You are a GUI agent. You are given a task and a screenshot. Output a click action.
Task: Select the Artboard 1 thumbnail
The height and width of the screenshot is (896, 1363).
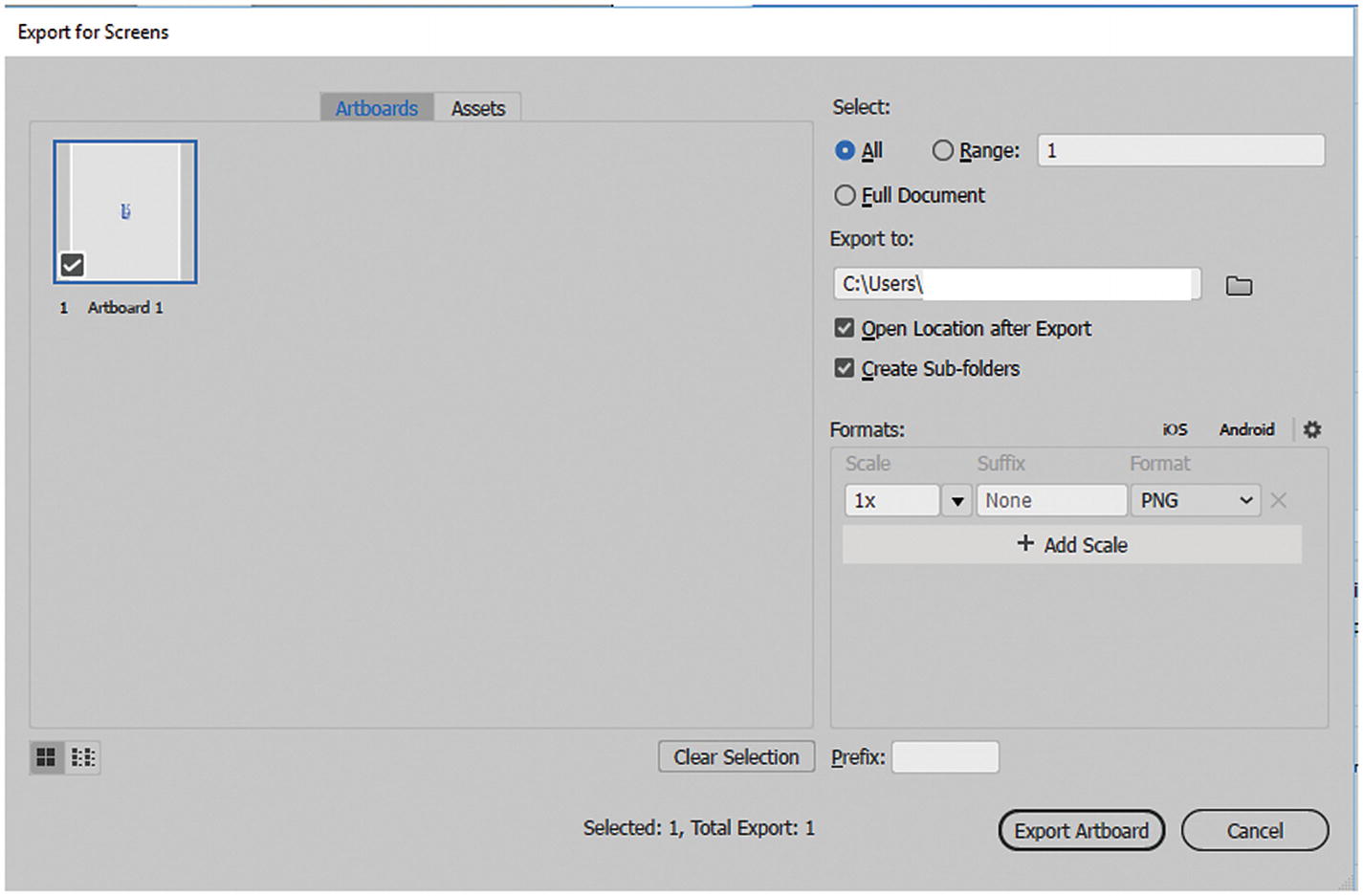125,211
